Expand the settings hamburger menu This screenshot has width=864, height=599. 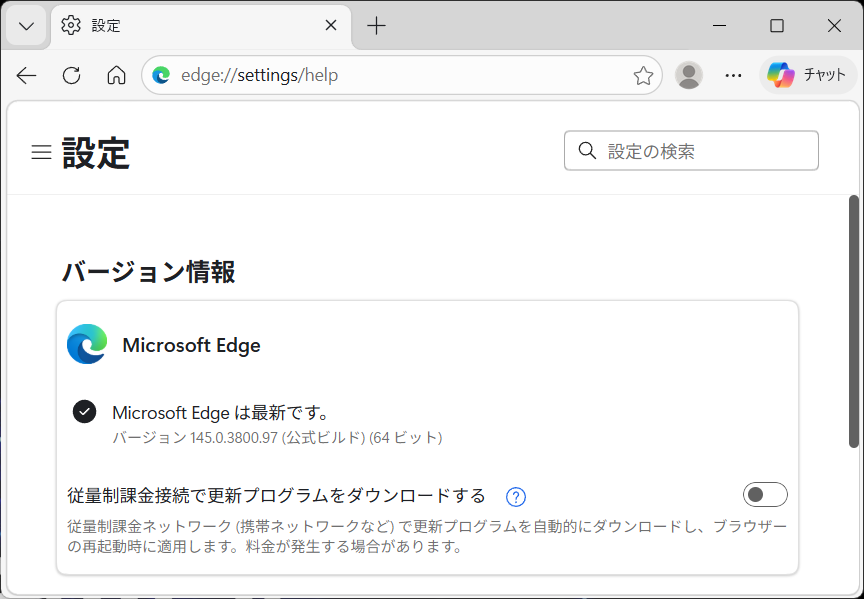coord(41,152)
